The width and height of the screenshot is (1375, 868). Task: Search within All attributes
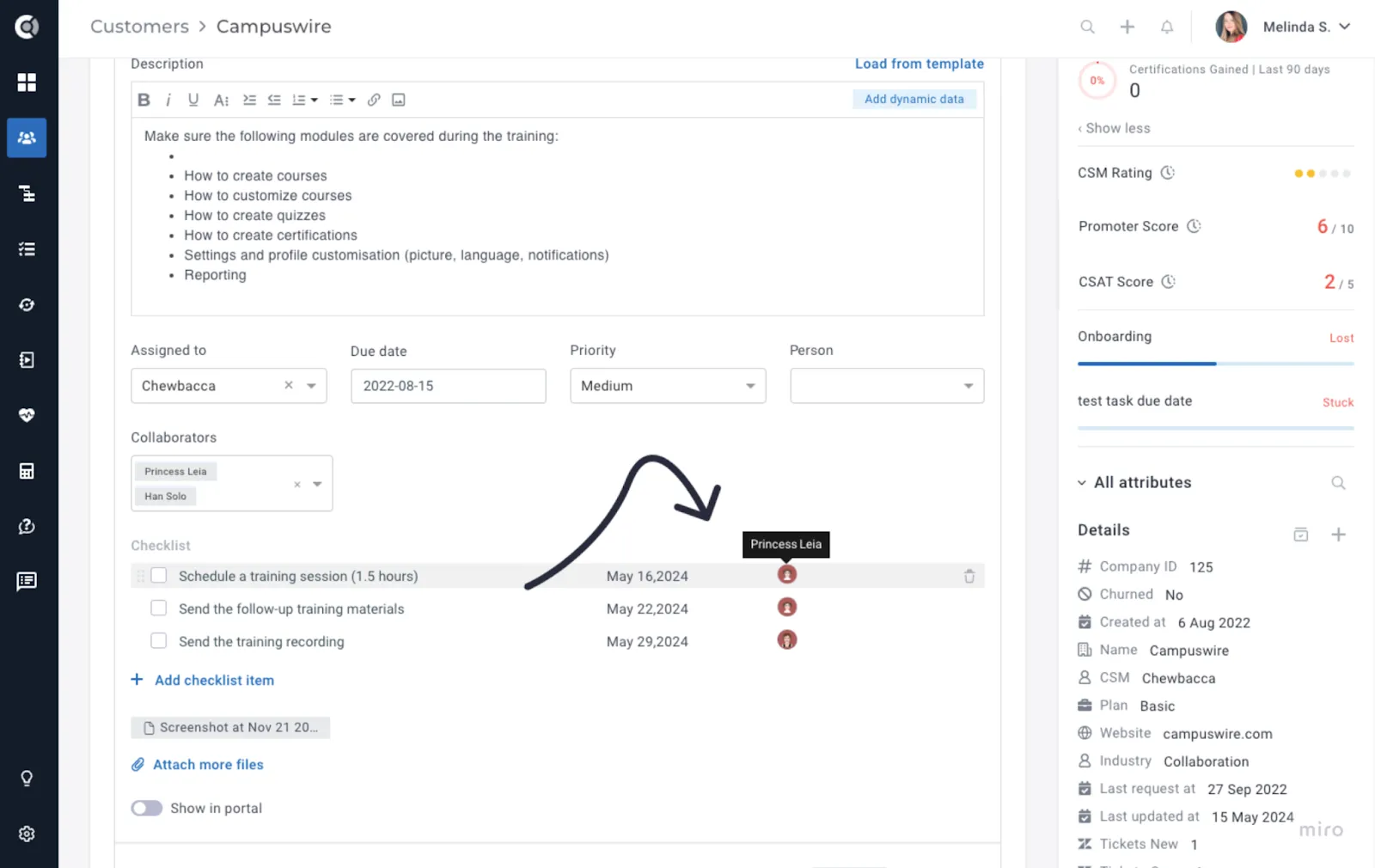tap(1338, 483)
